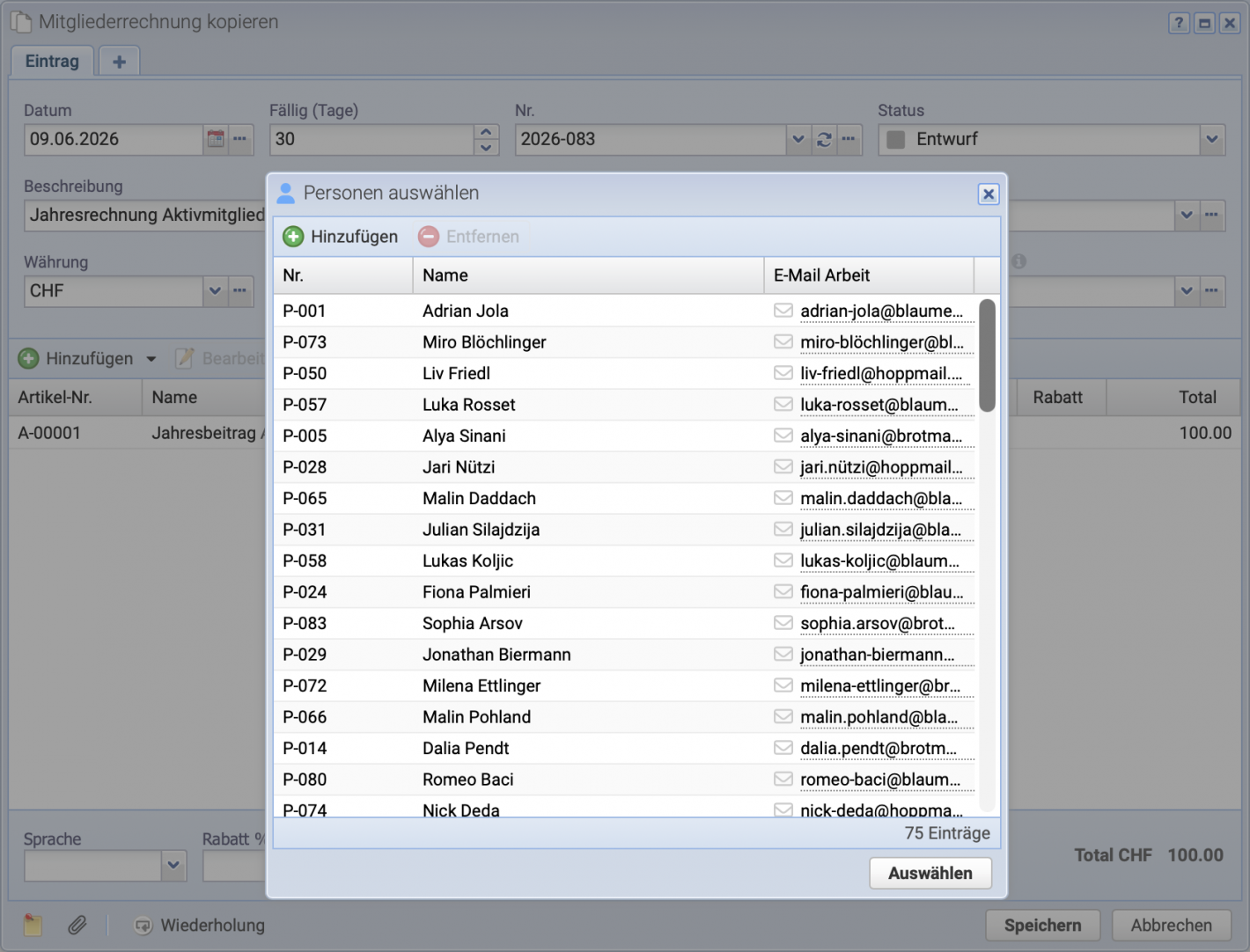The width and height of the screenshot is (1250, 952).
Task: Click the notes icon at bottom left
Action: [33, 925]
